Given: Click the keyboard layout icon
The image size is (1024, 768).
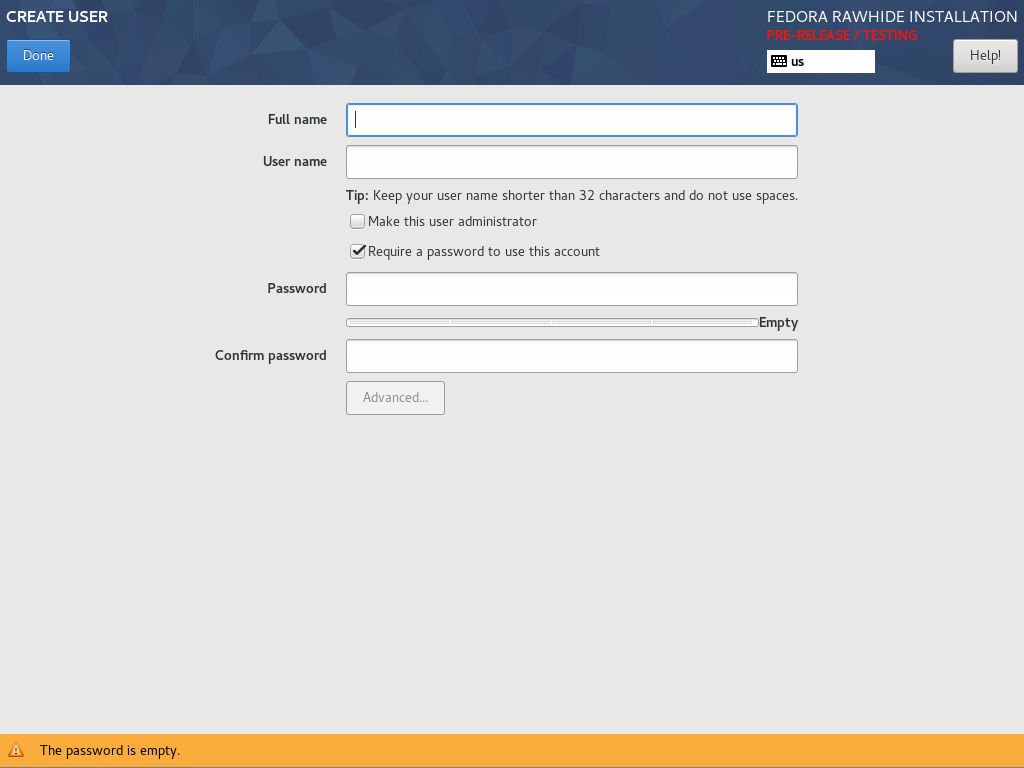Looking at the screenshot, I should 778,61.
